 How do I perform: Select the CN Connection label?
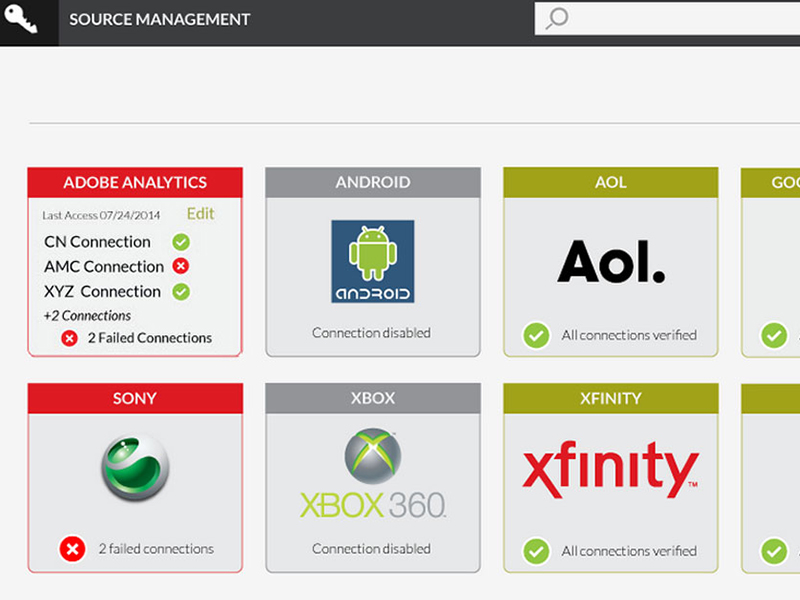97,241
